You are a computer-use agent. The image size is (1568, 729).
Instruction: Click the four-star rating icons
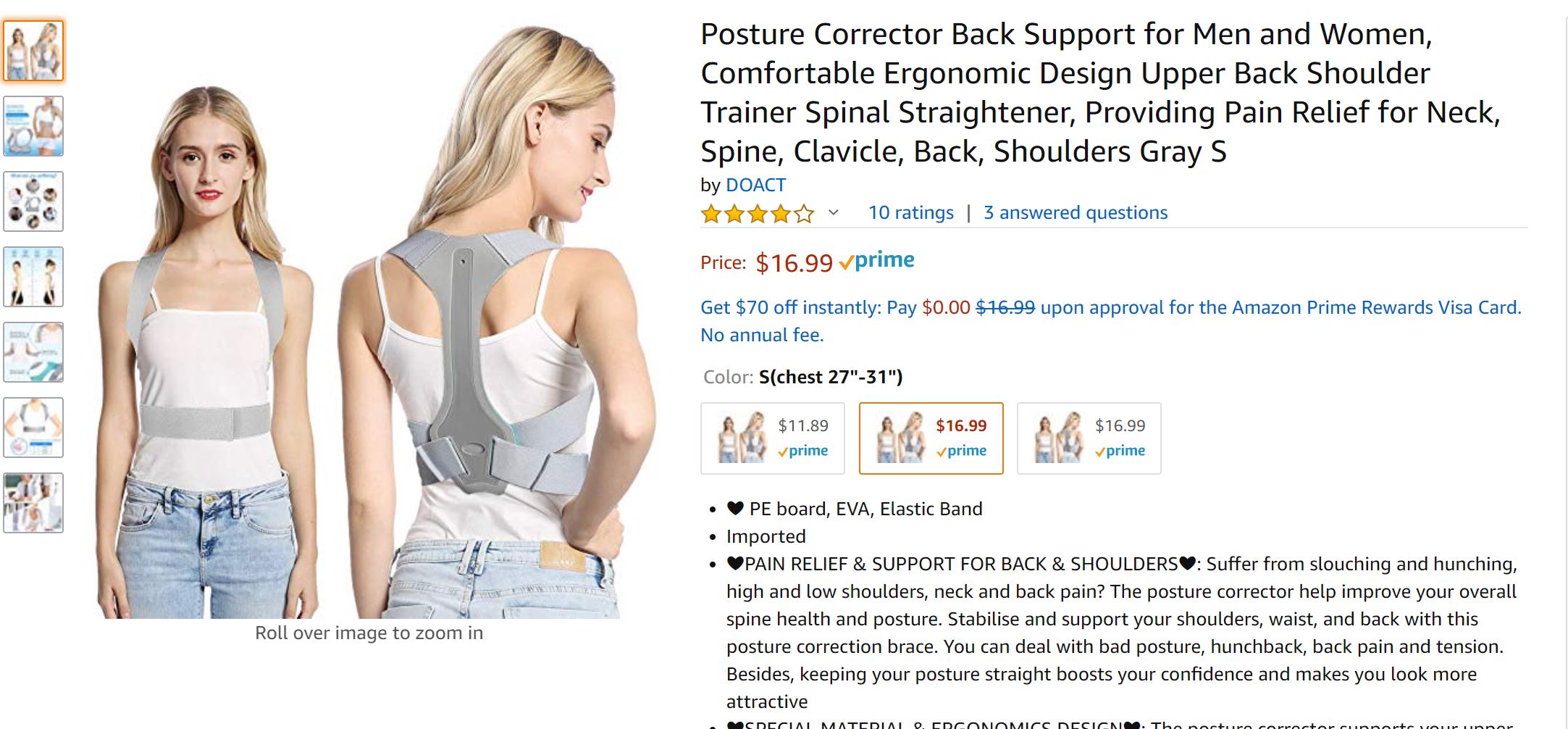pos(758,214)
